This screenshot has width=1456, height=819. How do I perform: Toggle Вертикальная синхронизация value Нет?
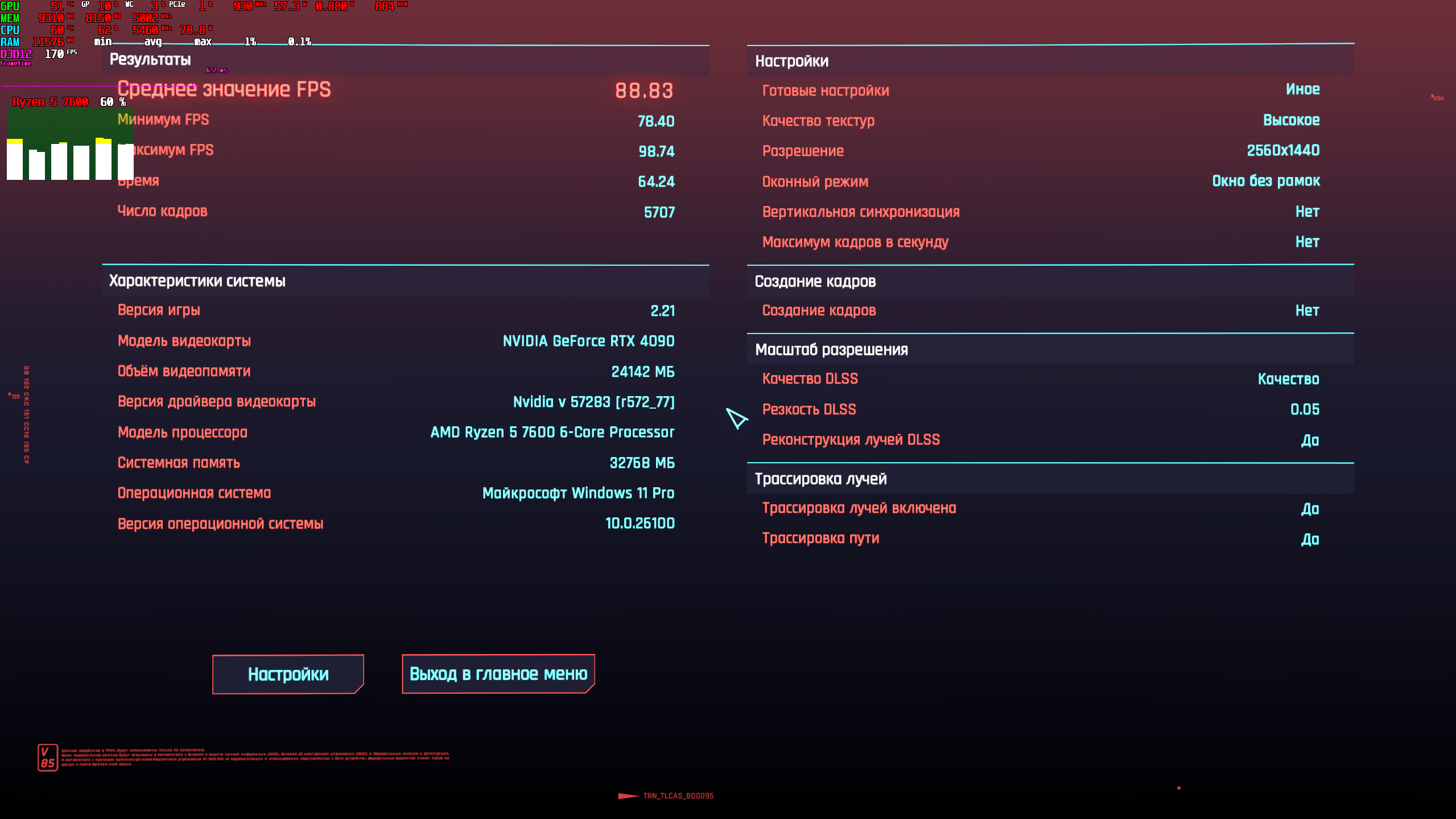coord(1307,212)
